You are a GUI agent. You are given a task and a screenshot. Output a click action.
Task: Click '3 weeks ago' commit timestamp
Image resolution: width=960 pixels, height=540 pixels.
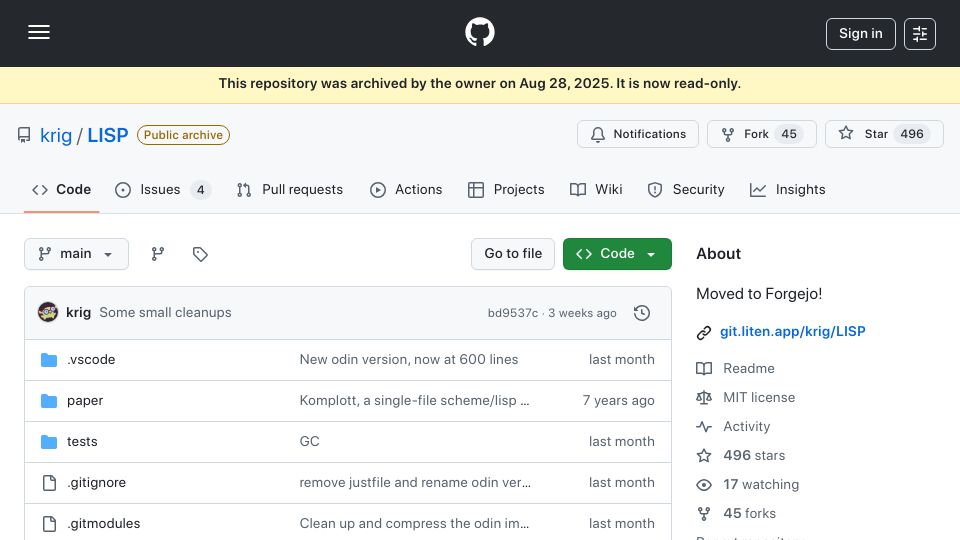[582, 313]
